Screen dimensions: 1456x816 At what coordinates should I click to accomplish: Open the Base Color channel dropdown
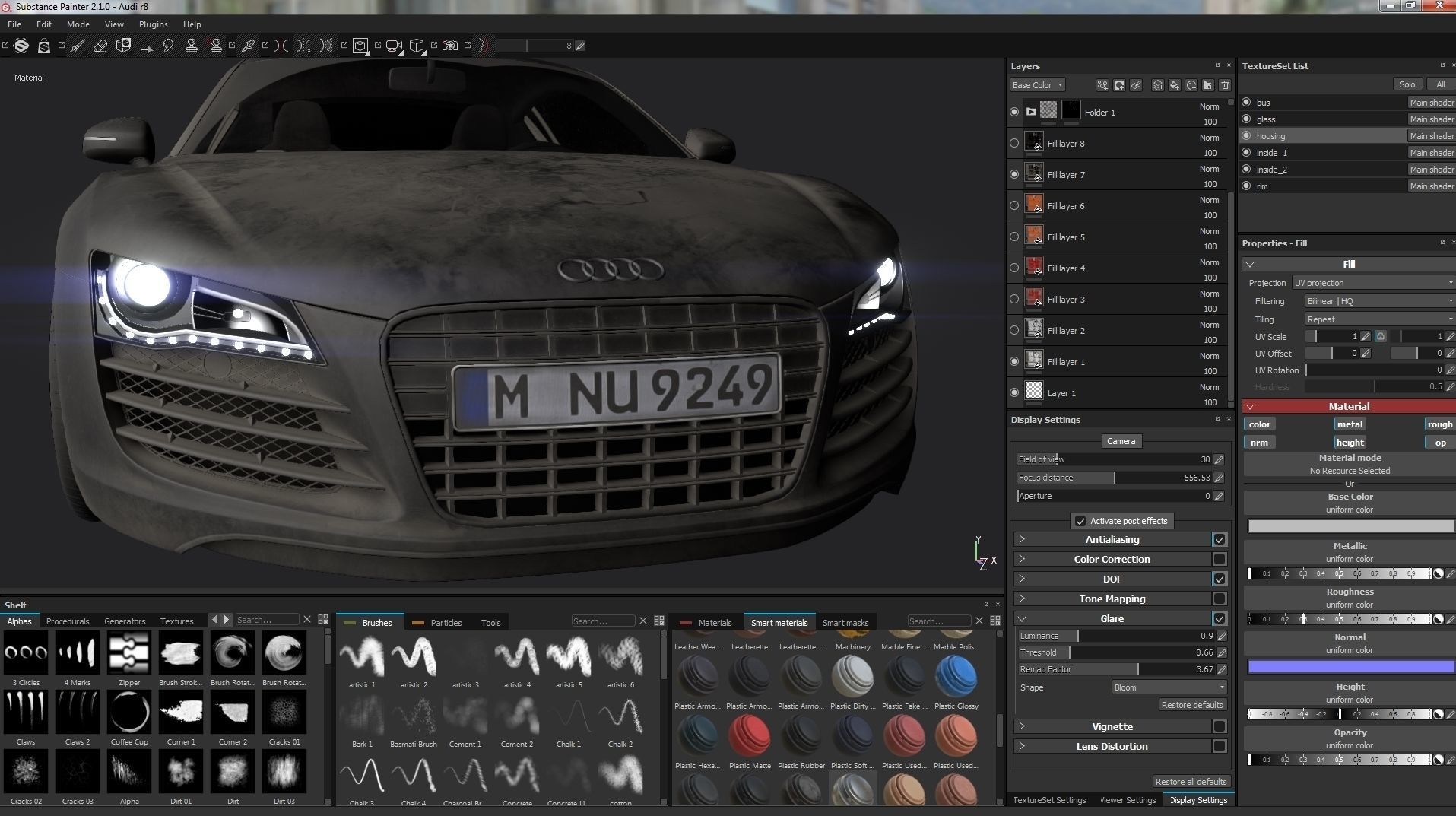coord(1037,85)
